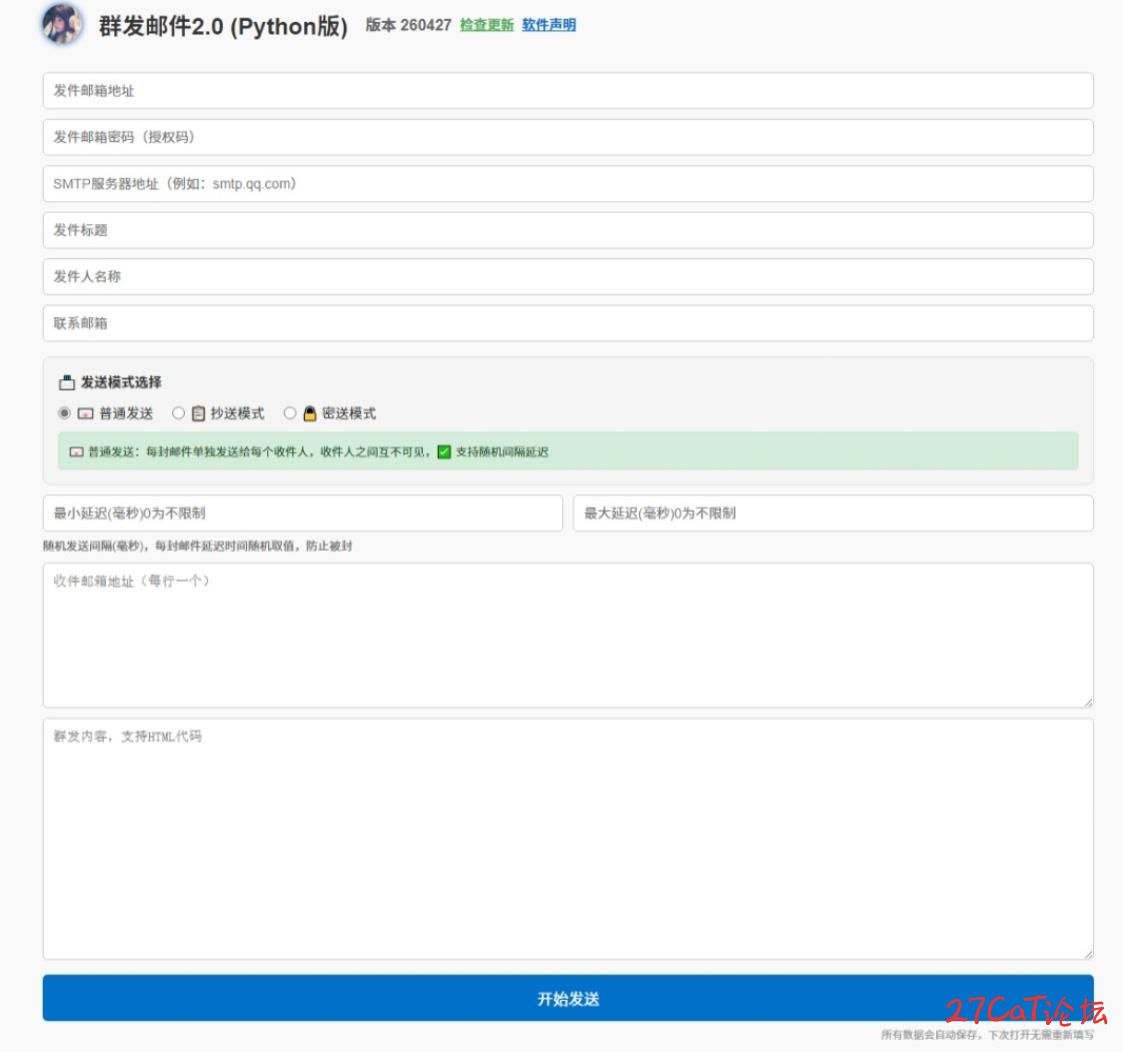Click the avatar logo beside the app title

pyautogui.click(x=62, y=24)
